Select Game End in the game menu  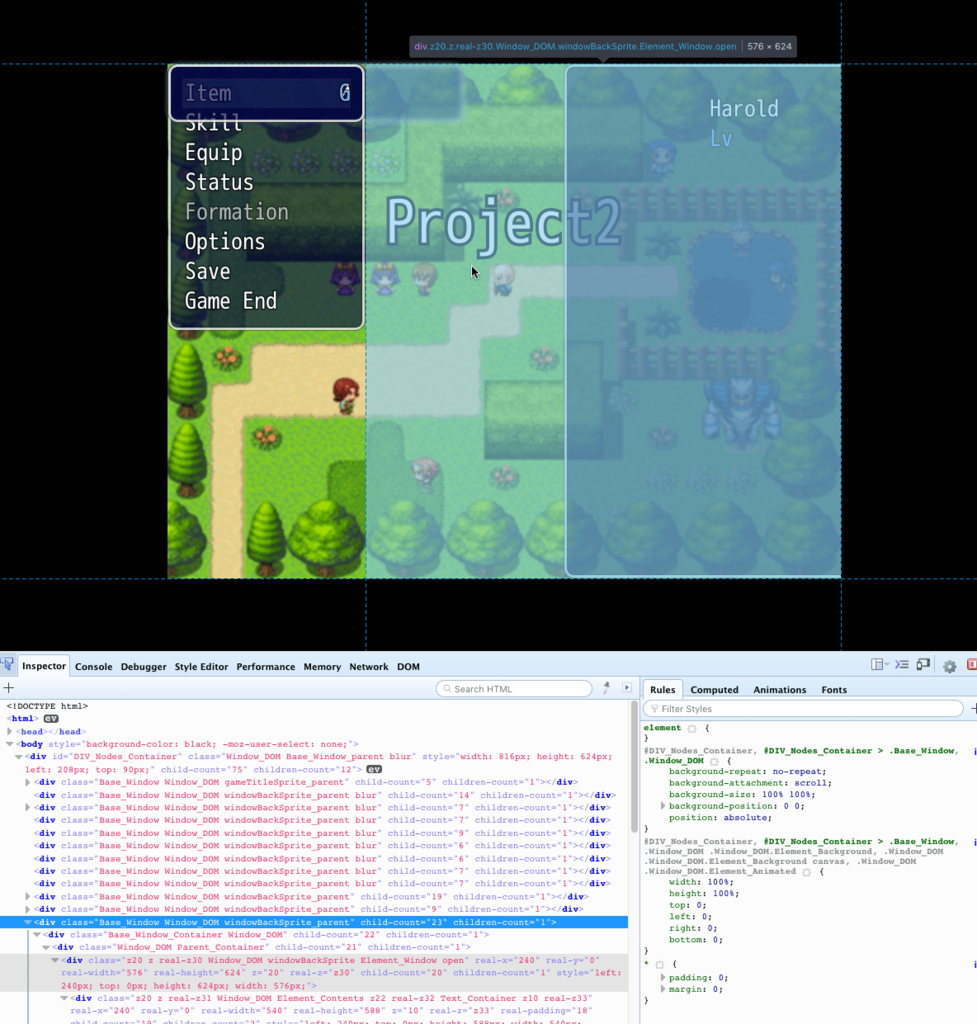(230, 301)
